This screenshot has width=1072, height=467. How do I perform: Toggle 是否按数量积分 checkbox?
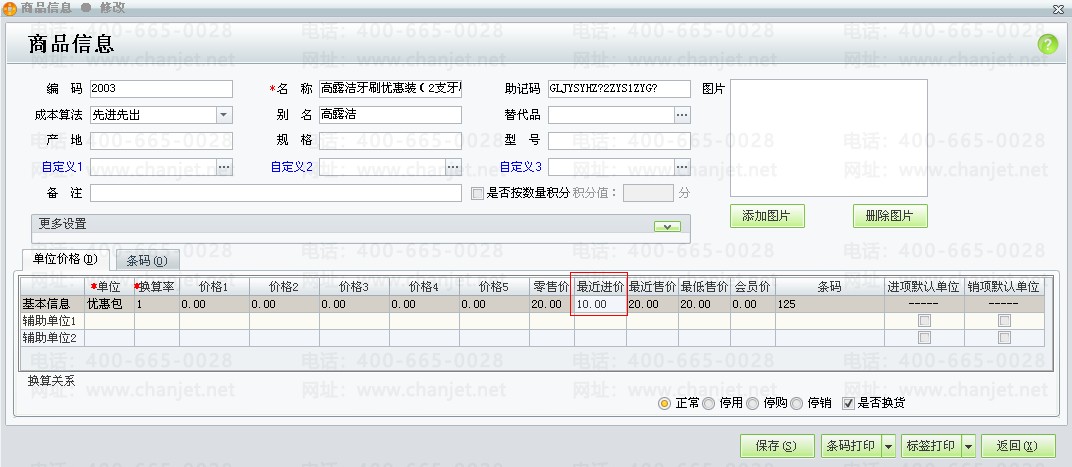[x=477, y=193]
